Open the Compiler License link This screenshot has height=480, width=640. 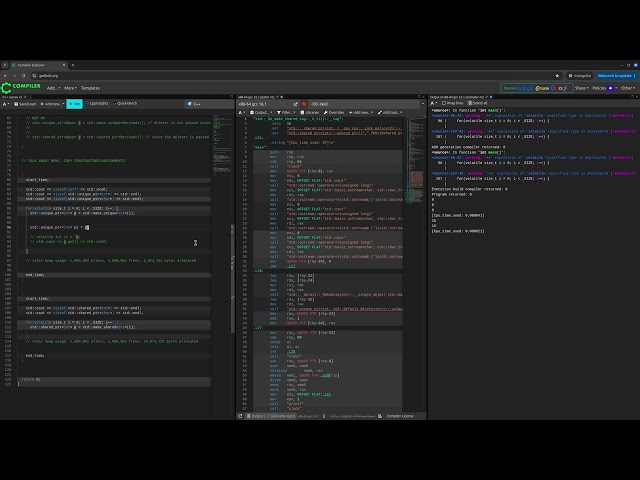400,416
